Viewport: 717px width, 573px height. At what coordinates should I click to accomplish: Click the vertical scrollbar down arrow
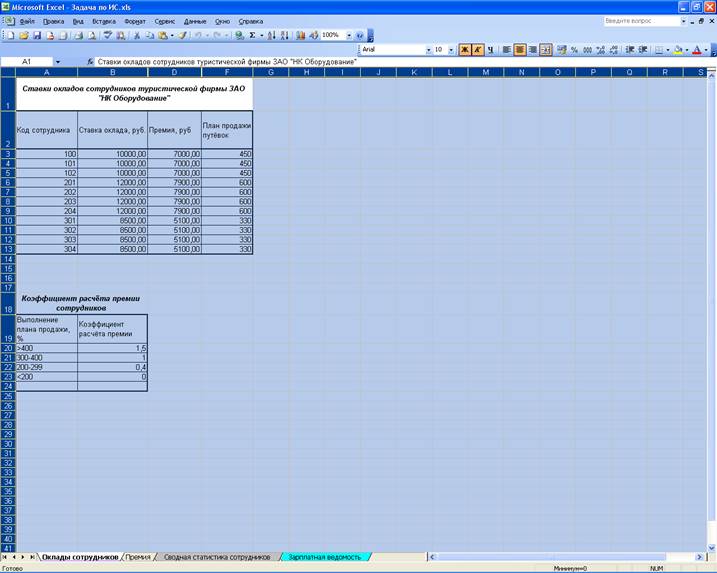[x=712, y=547]
